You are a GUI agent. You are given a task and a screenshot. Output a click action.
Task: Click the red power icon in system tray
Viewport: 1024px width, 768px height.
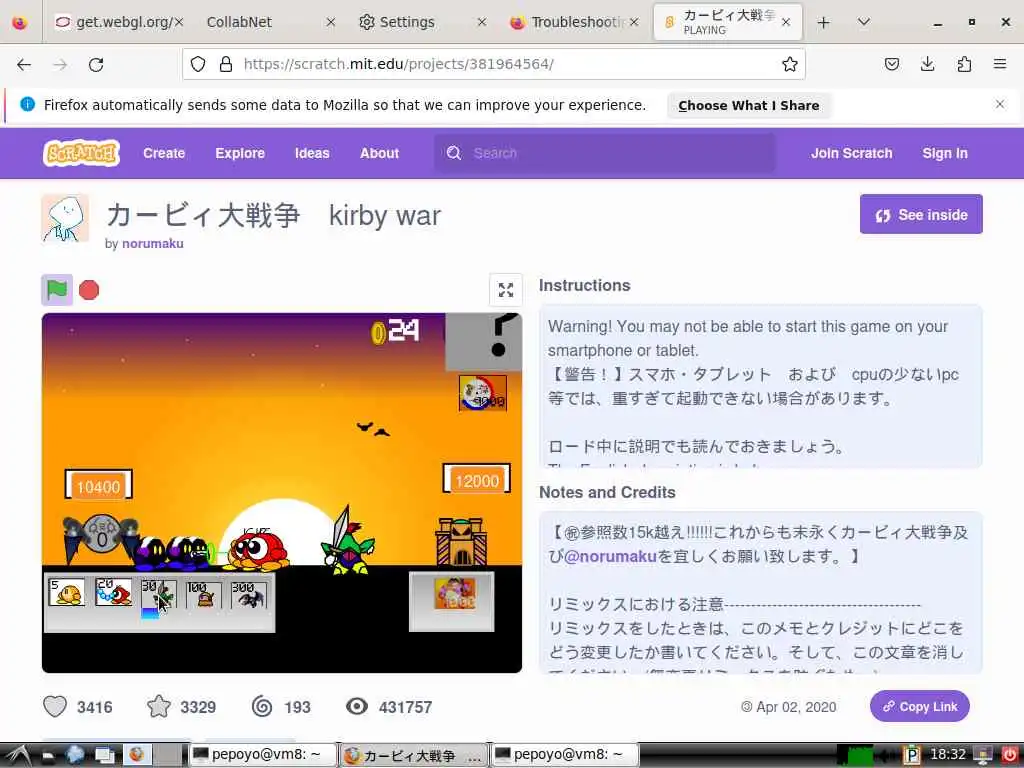[1010, 755]
